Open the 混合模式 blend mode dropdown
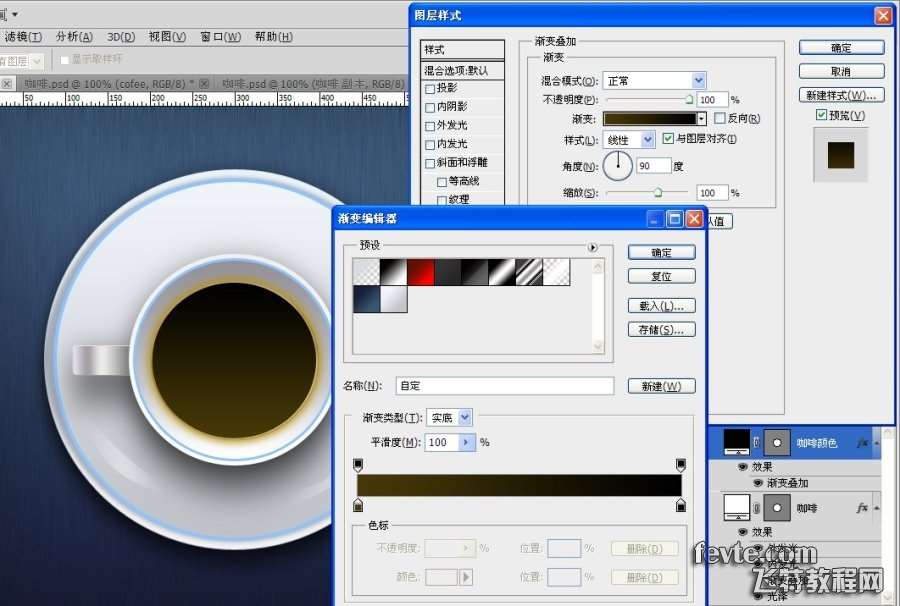This screenshot has height=606, width=900. coord(698,80)
